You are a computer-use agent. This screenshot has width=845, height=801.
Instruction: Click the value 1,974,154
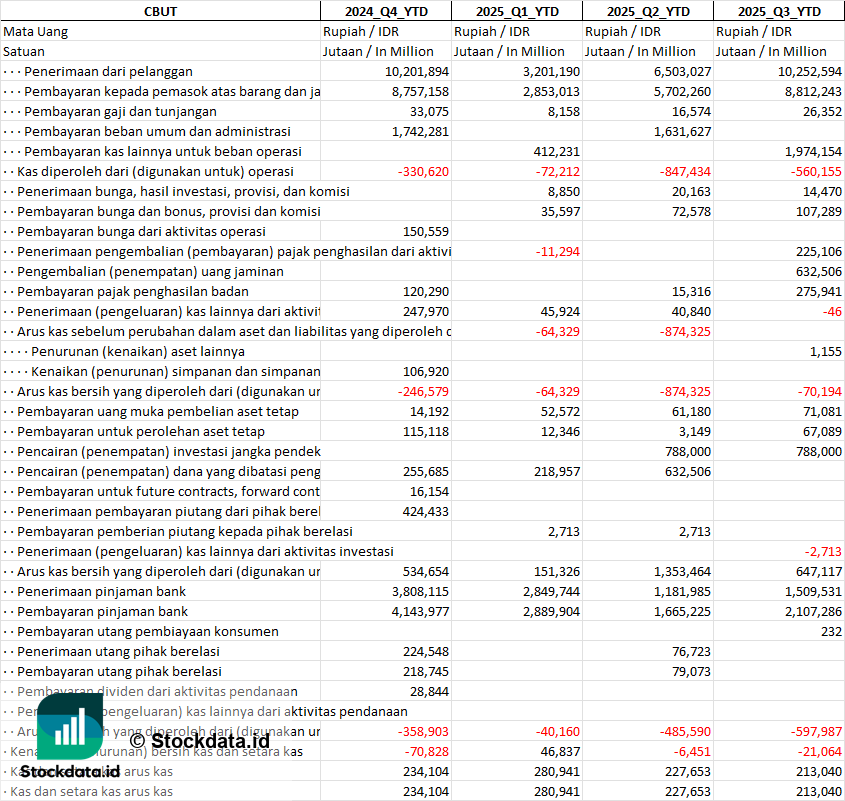tap(813, 151)
